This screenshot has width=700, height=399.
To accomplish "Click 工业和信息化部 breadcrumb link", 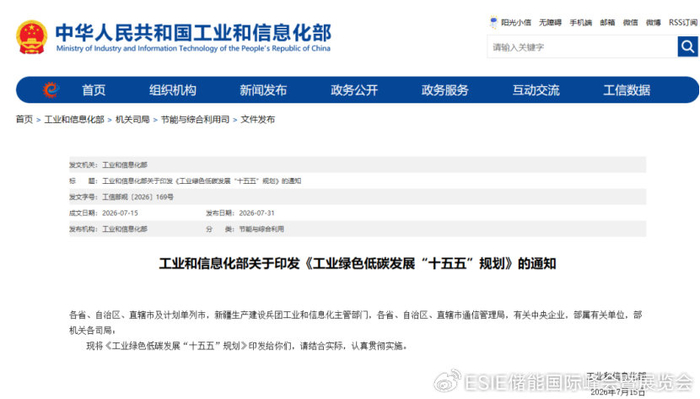I will [74, 119].
